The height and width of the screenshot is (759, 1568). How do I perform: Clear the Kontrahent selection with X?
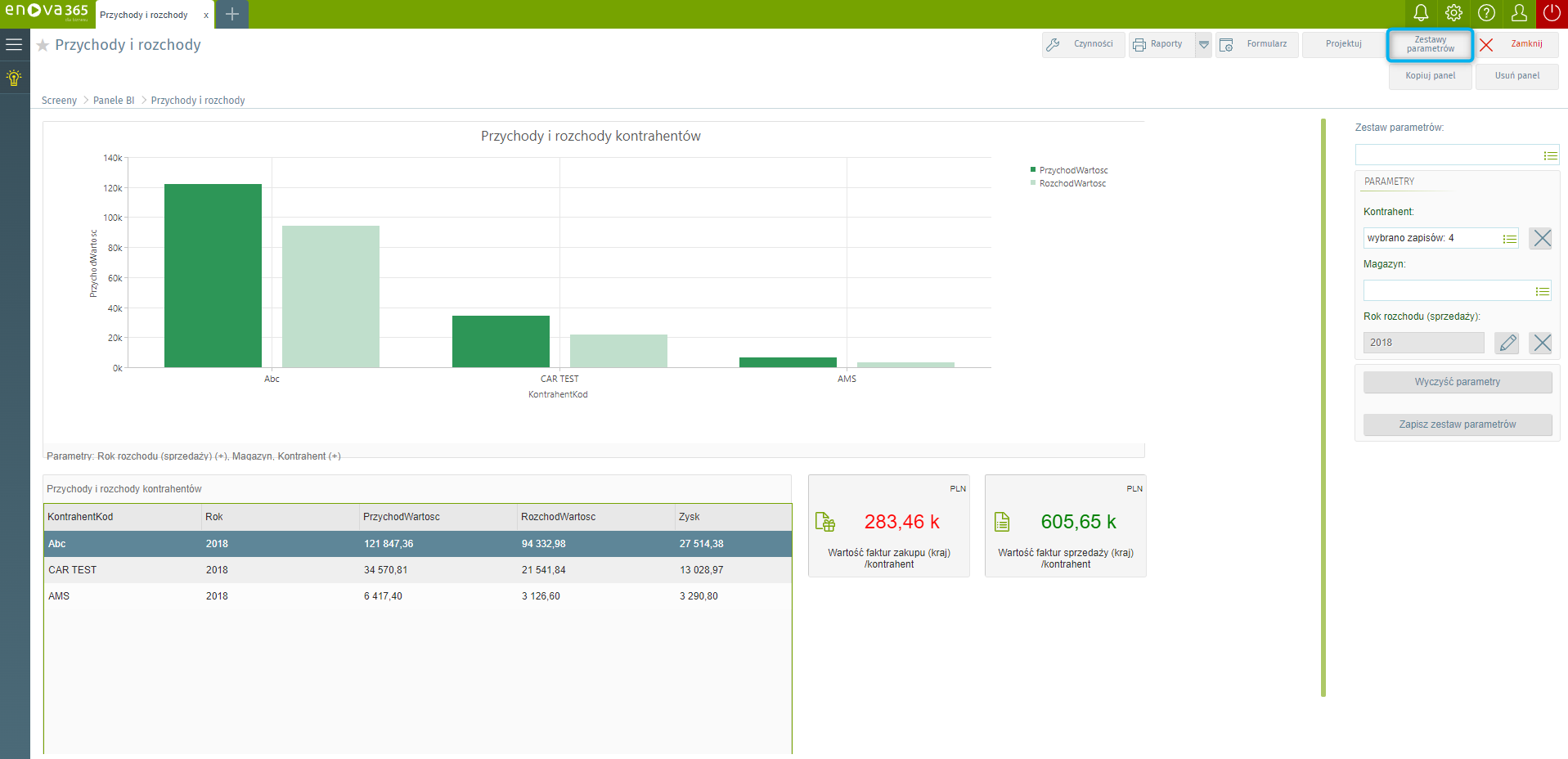click(x=1541, y=238)
